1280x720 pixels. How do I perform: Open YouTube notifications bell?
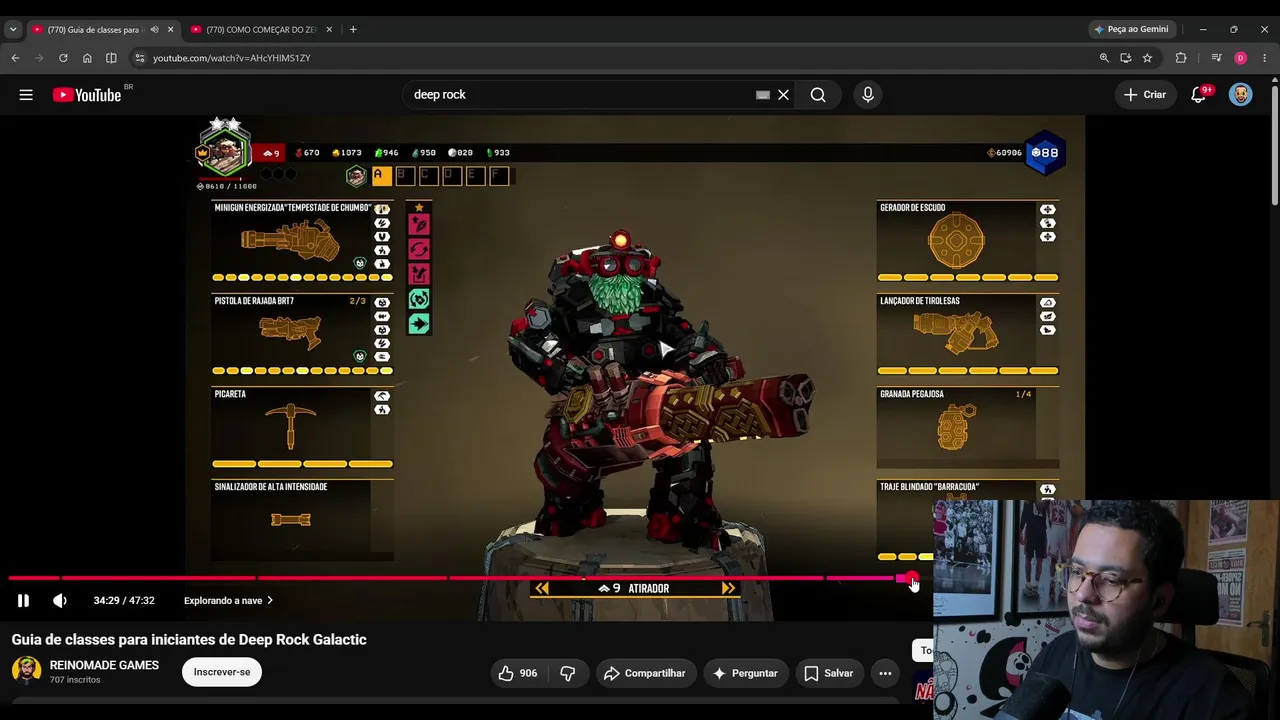1199,95
